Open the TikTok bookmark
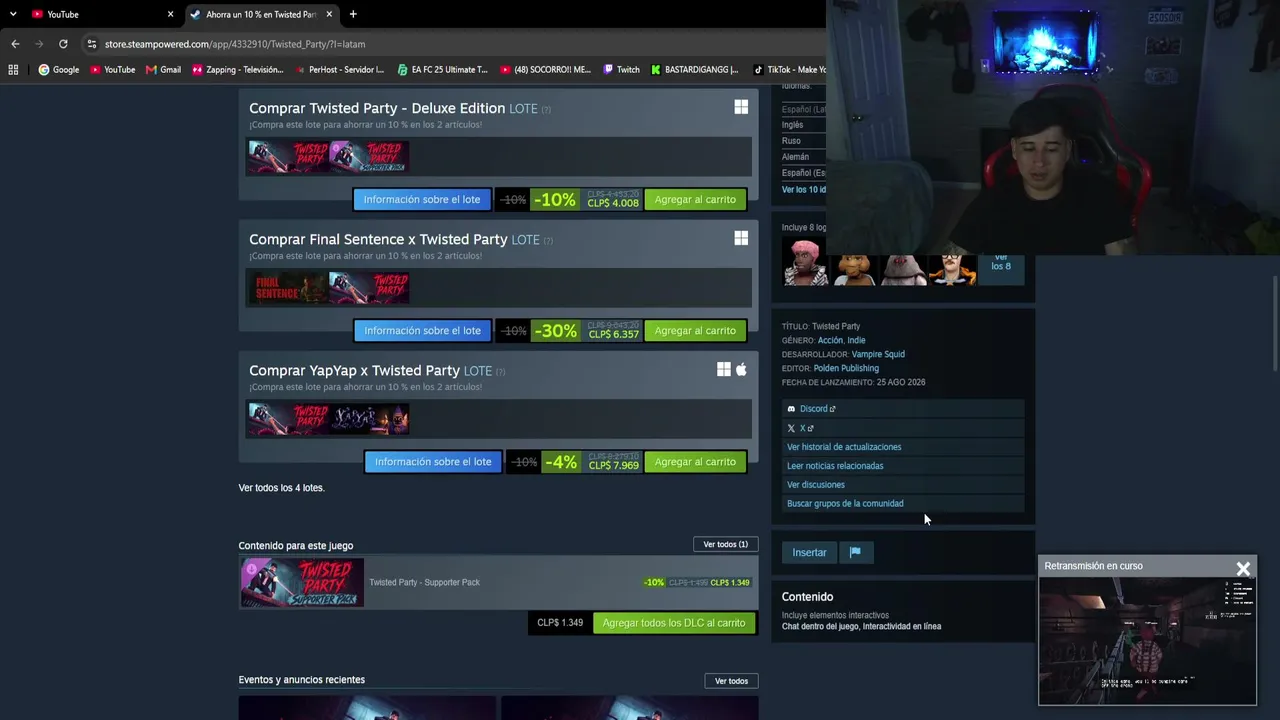Image resolution: width=1280 pixels, height=720 pixels. click(x=789, y=70)
